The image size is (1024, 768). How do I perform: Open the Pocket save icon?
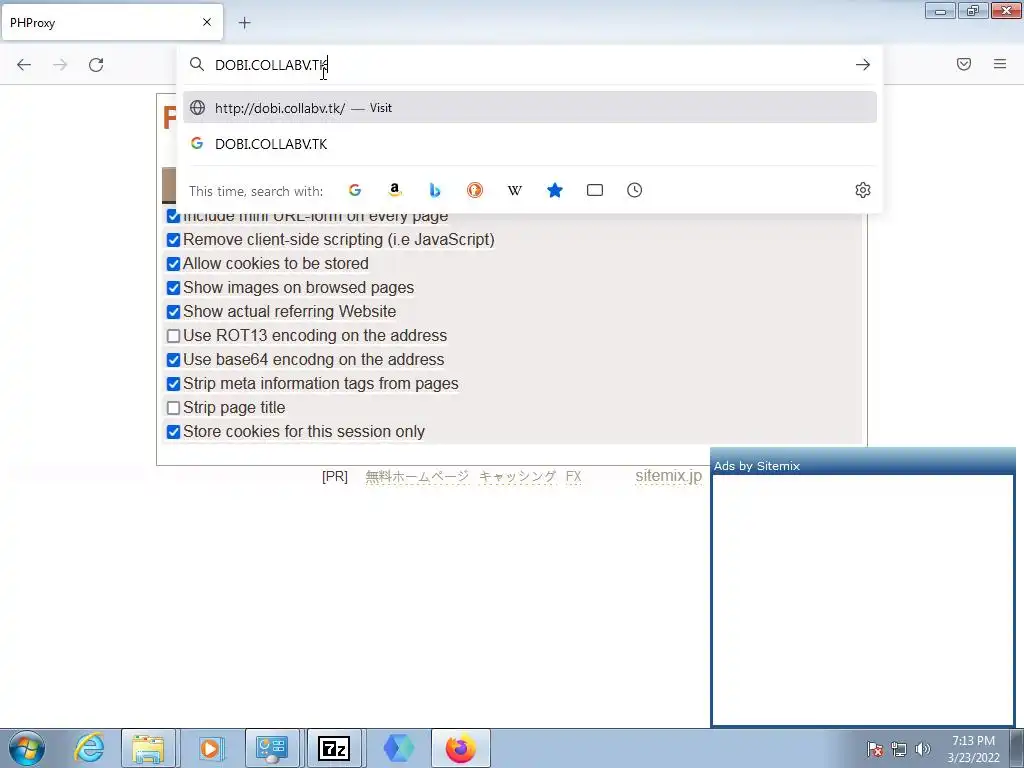(x=964, y=64)
